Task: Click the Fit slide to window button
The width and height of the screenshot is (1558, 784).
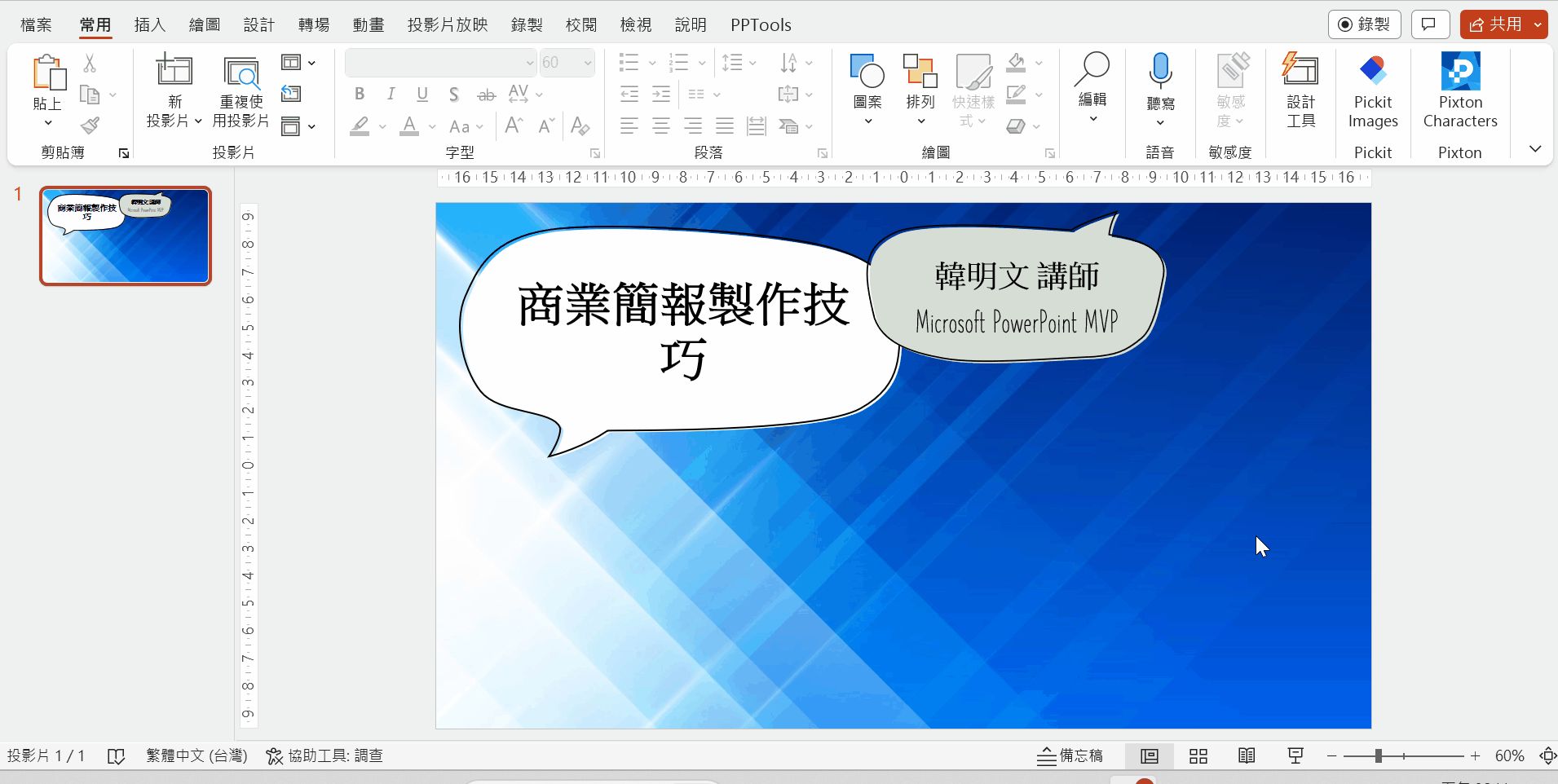Action: pyautogui.click(x=1547, y=756)
